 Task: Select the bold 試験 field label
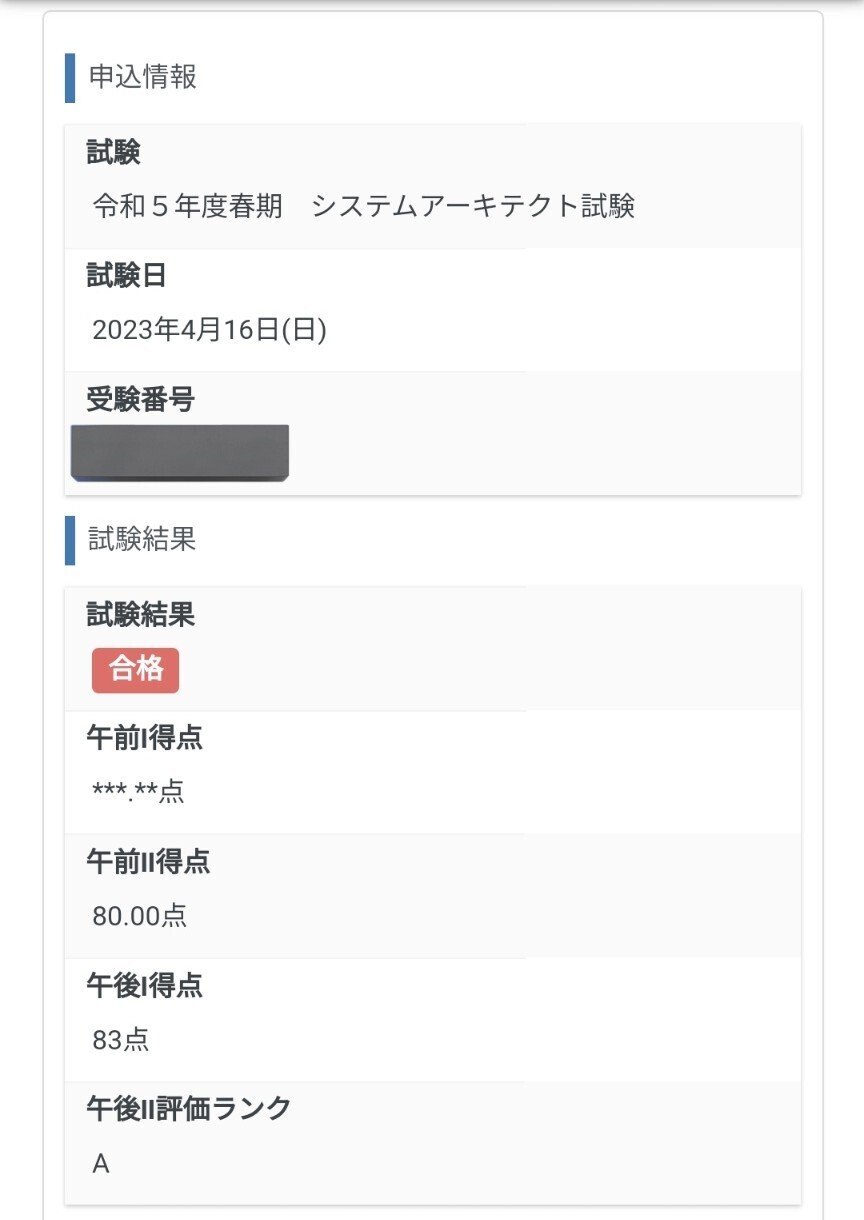[x=113, y=153]
